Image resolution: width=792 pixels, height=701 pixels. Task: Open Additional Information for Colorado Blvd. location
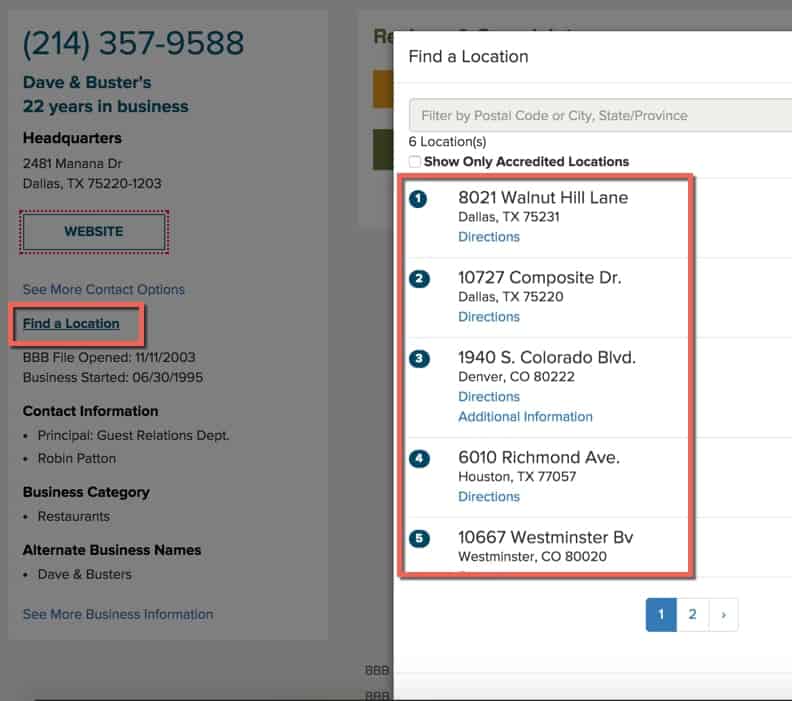[x=525, y=417]
